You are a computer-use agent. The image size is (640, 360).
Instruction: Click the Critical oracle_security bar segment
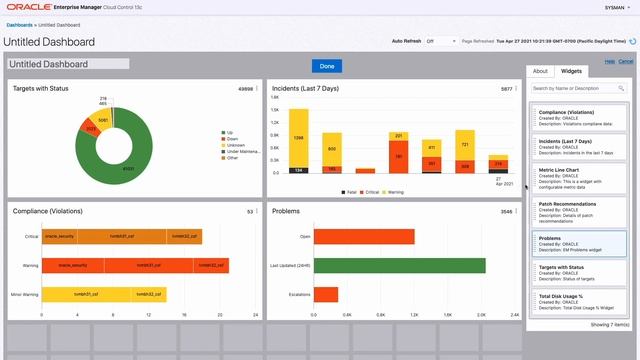pyautogui.click(x=60, y=237)
